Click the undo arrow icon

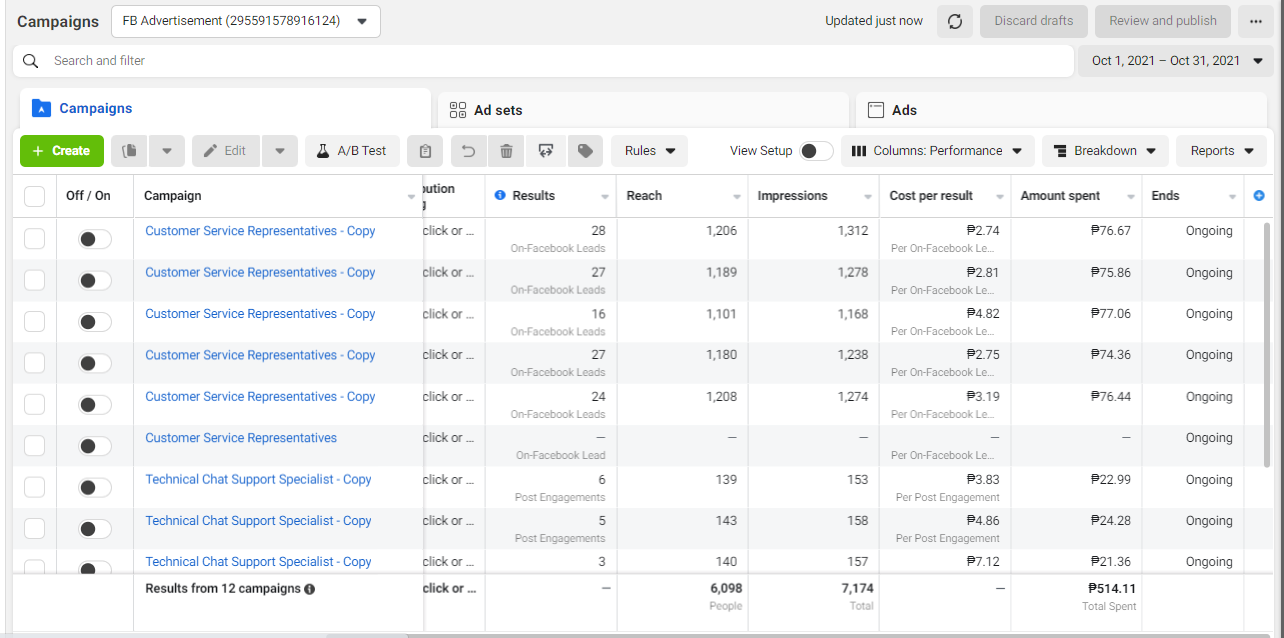pos(468,151)
